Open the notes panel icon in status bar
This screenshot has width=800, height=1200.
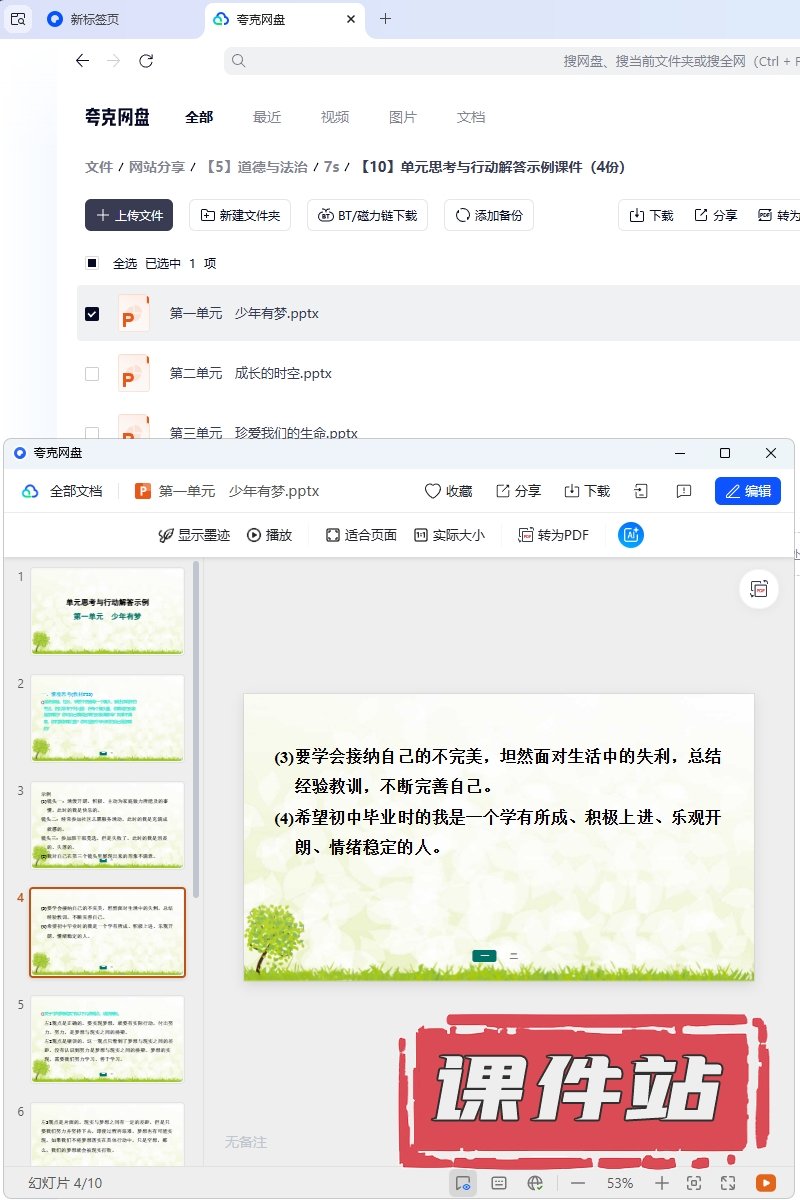pos(499,1183)
